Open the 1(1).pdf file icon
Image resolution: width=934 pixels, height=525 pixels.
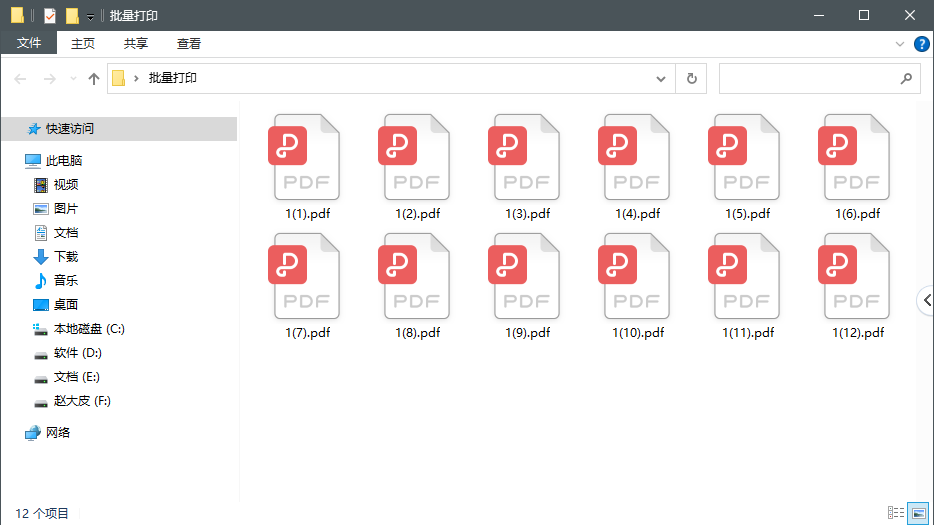[x=304, y=157]
